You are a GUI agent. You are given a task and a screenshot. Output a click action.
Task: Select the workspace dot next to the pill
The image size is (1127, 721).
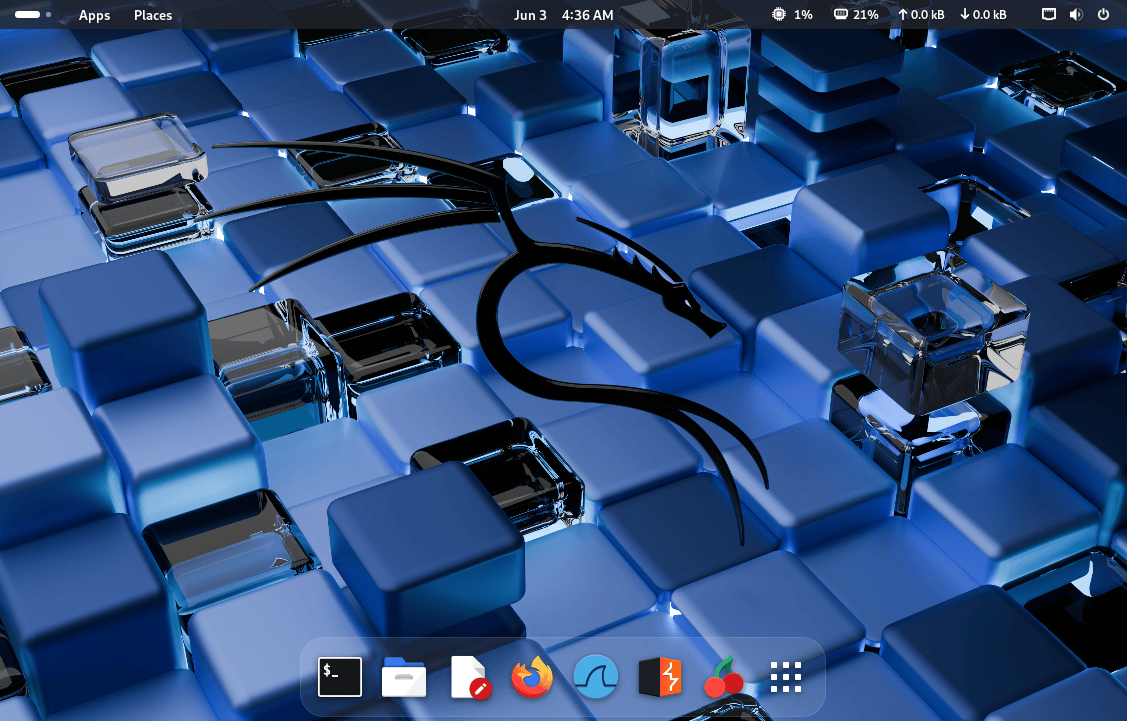(46, 15)
